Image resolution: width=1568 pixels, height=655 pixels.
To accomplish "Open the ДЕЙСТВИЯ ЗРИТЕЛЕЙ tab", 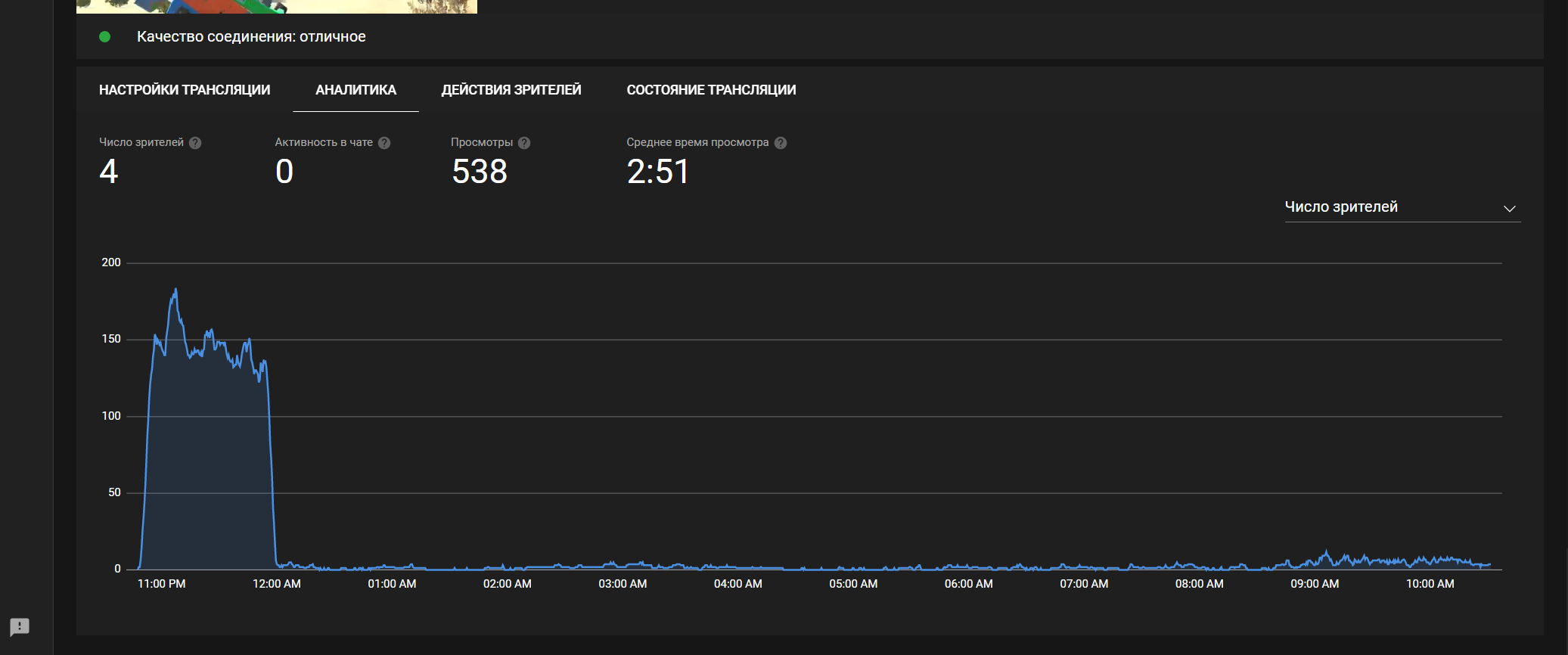I will click(511, 90).
